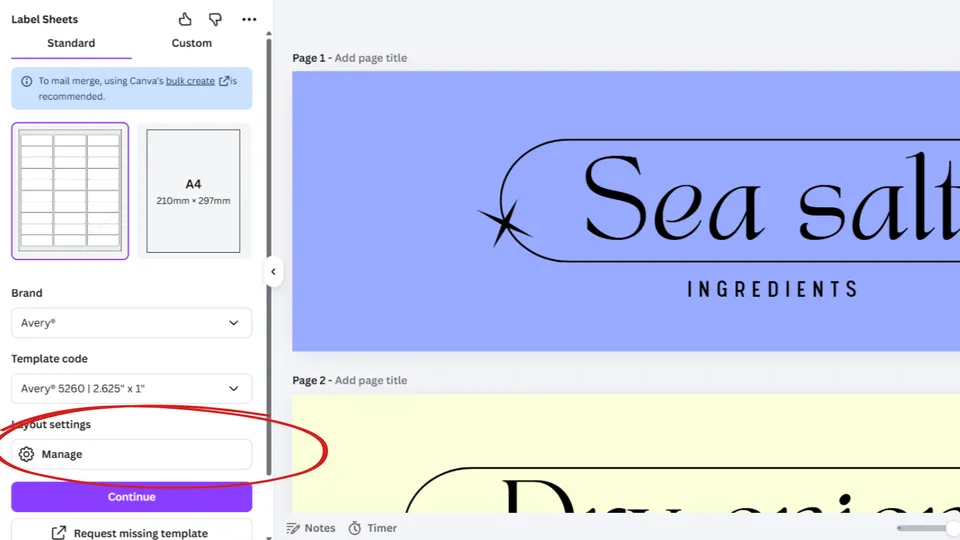The image size is (960, 540).
Task: Click the external link icon on Request missing template
Action: (59, 533)
